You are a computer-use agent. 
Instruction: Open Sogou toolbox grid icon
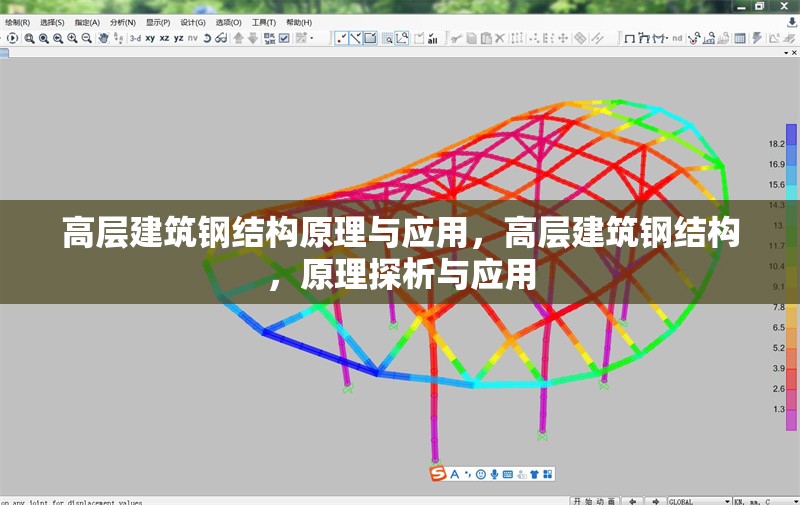point(547,474)
